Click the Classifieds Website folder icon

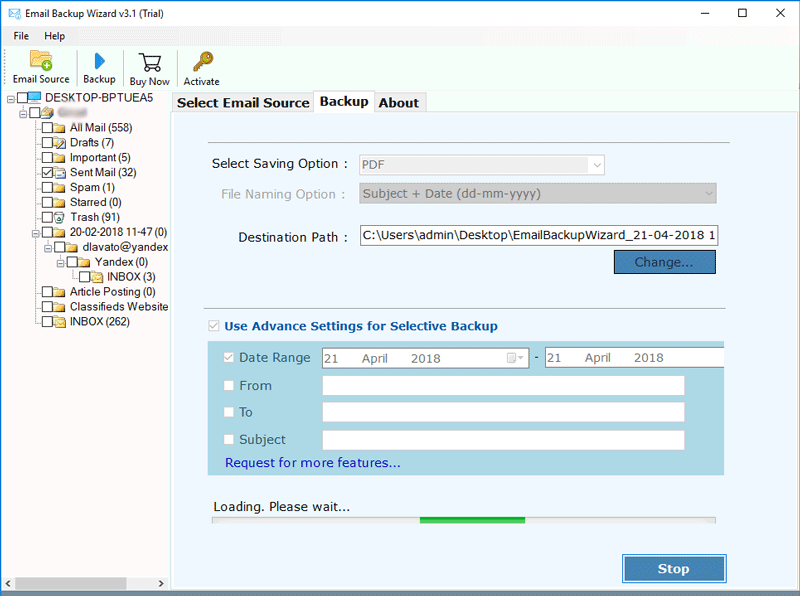coord(60,307)
